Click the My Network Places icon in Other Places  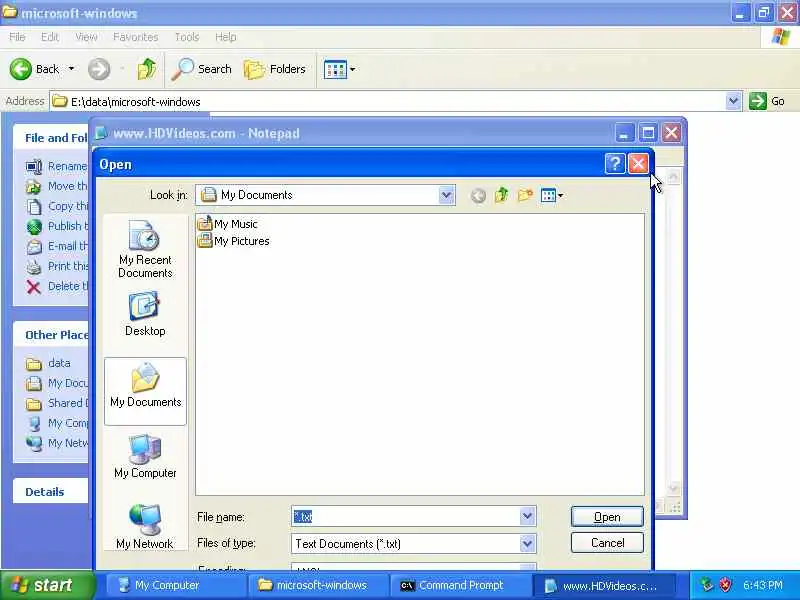[x=34, y=443]
